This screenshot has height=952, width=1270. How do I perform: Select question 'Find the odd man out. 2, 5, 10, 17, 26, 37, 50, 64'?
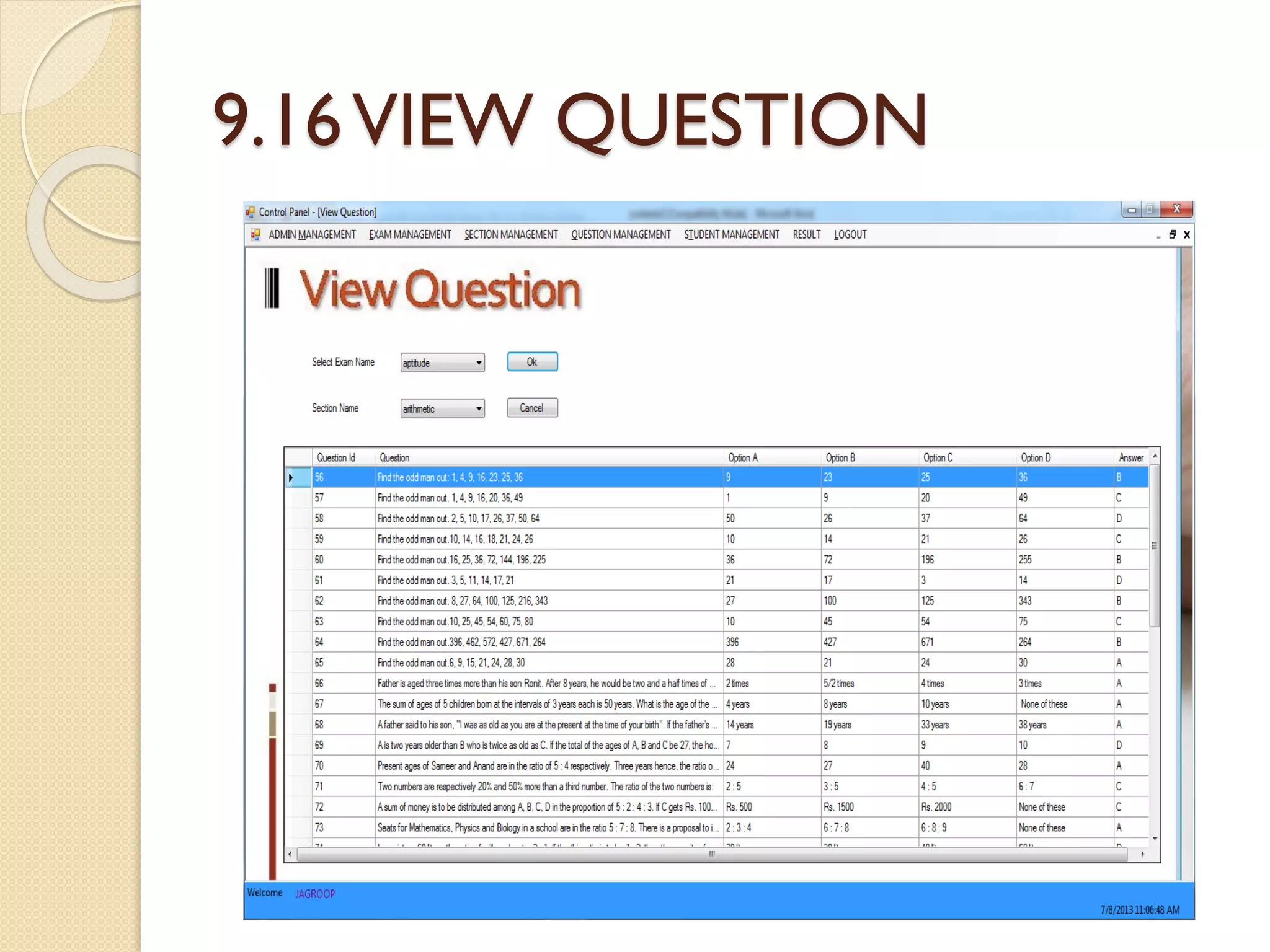[549, 518]
